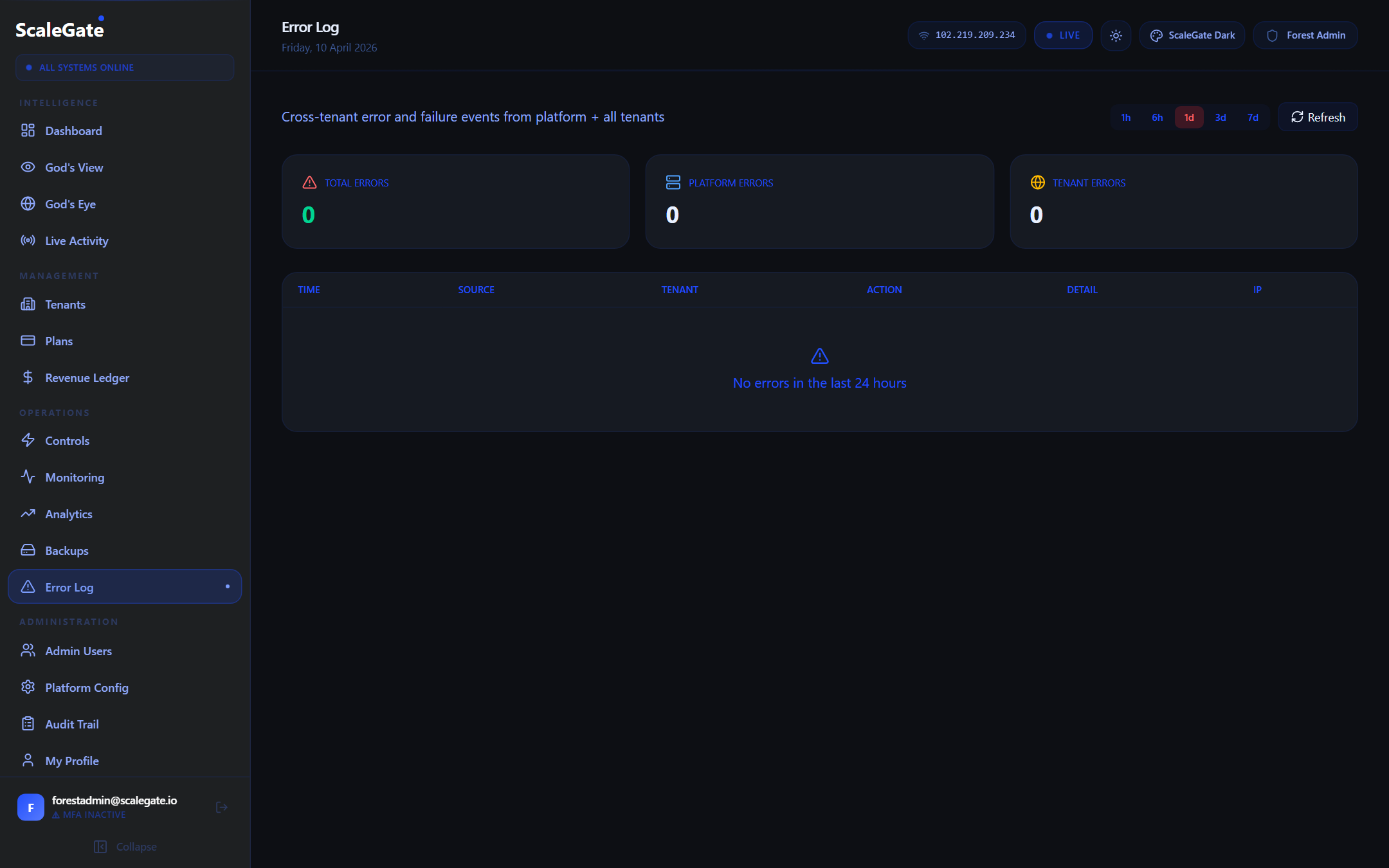This screenshot has width=1389, height=868.
Task: Open the Forest Admin role menu
Action: point(1305,35)
